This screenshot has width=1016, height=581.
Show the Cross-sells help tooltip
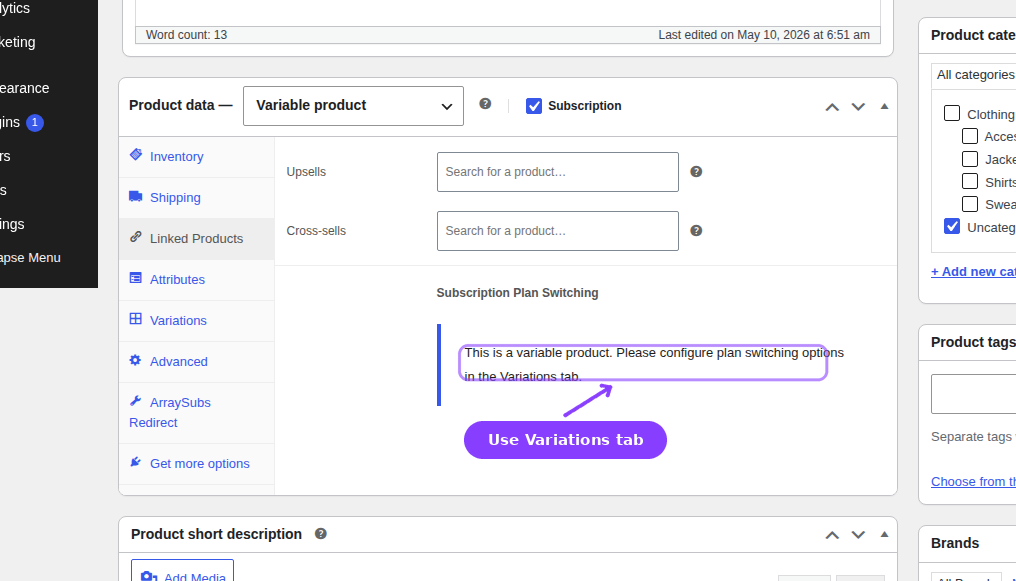[x=696, y=231]
